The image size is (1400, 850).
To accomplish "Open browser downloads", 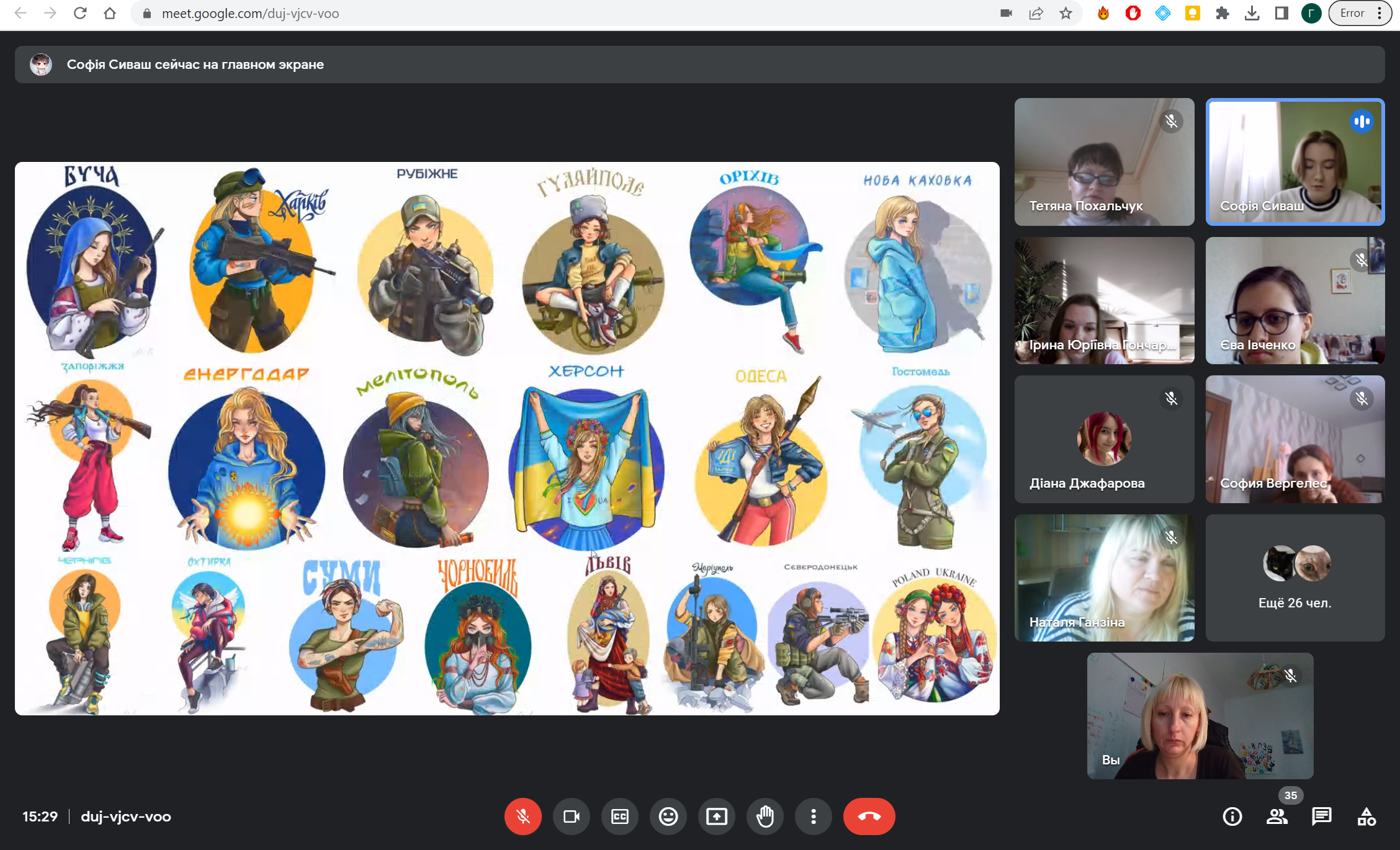I will [x=1252, y=13].
